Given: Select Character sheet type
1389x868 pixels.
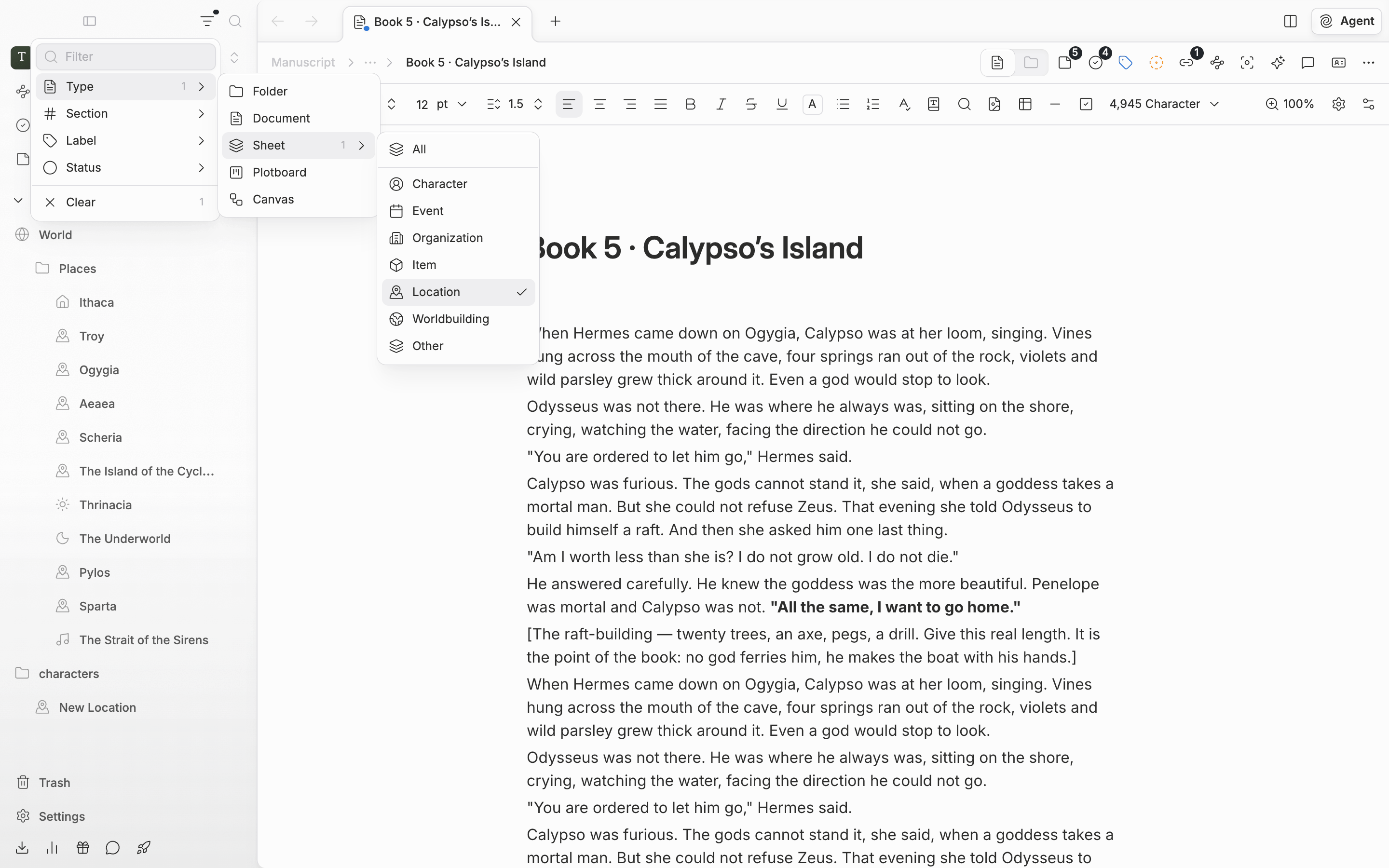Looking at the screenshot, I should [x=458, y=184].
